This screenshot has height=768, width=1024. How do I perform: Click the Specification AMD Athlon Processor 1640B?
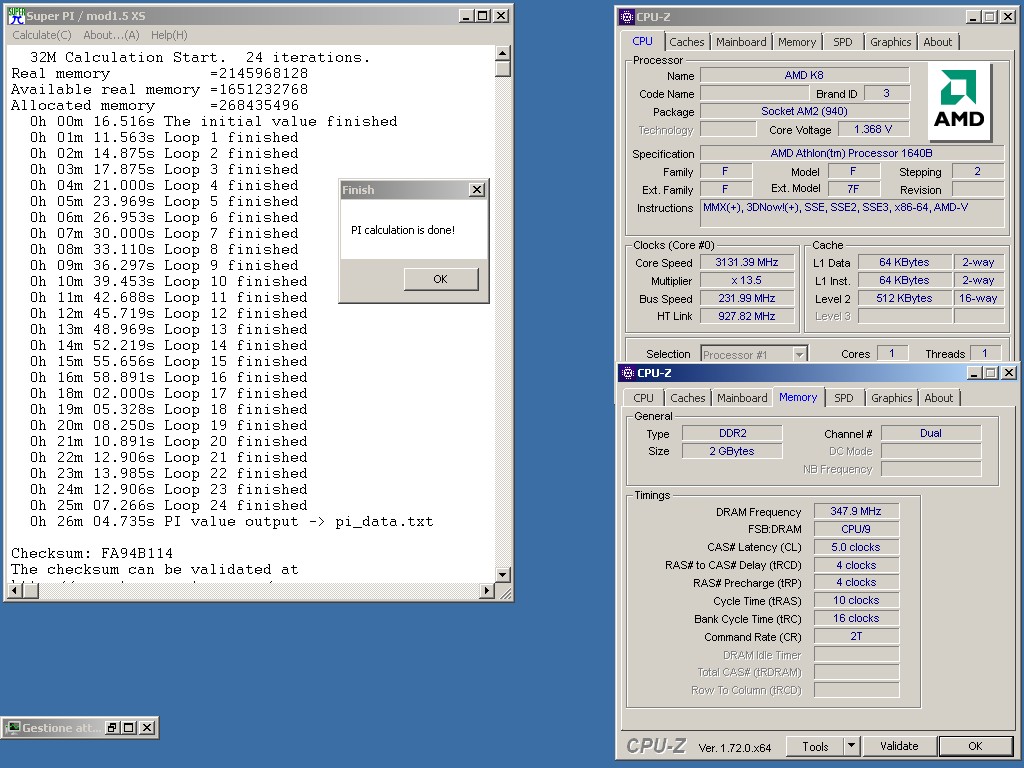[852, 153]
